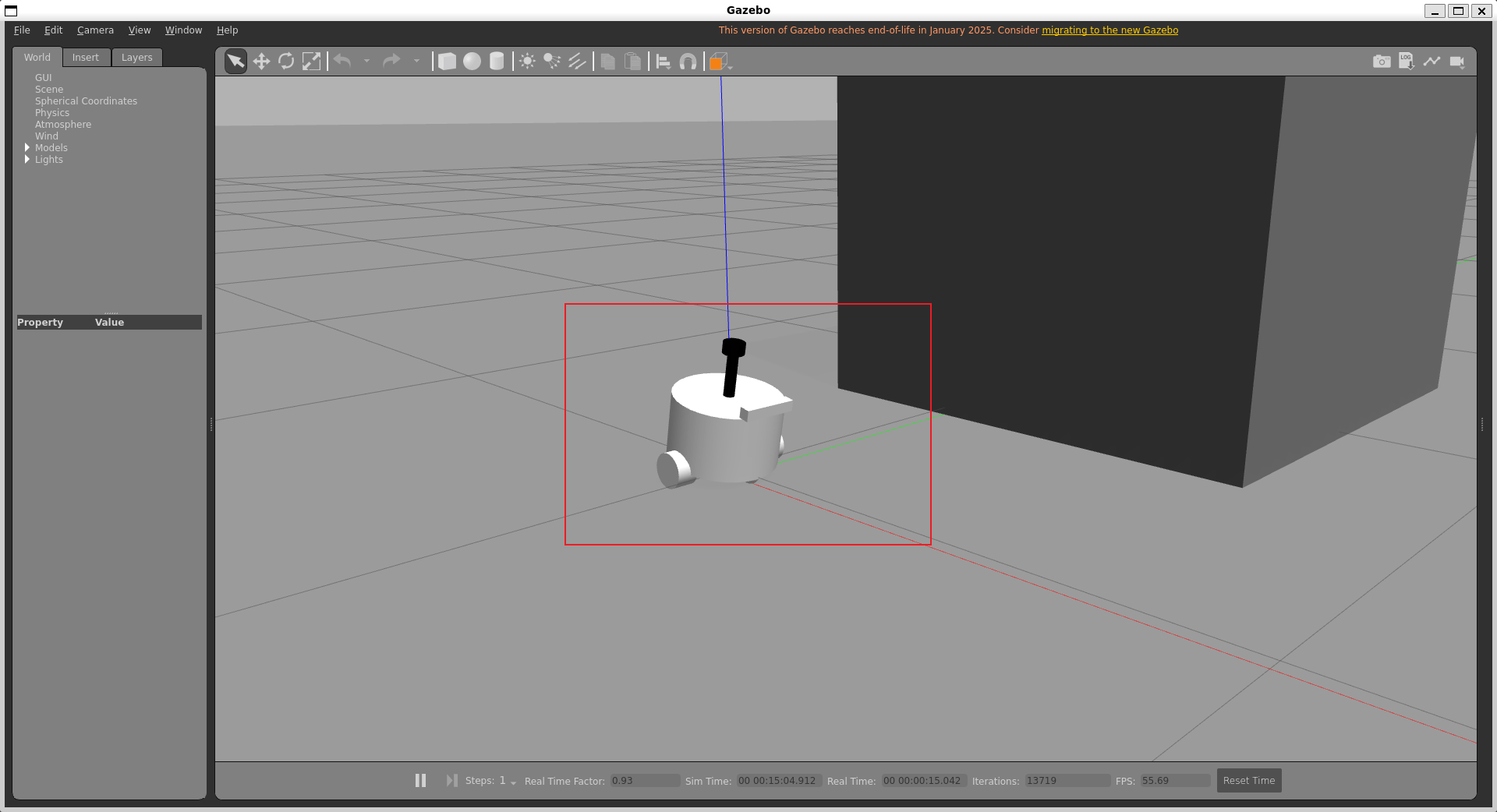
Task: Toggle snap mode magnet icon
Action: 688,62
